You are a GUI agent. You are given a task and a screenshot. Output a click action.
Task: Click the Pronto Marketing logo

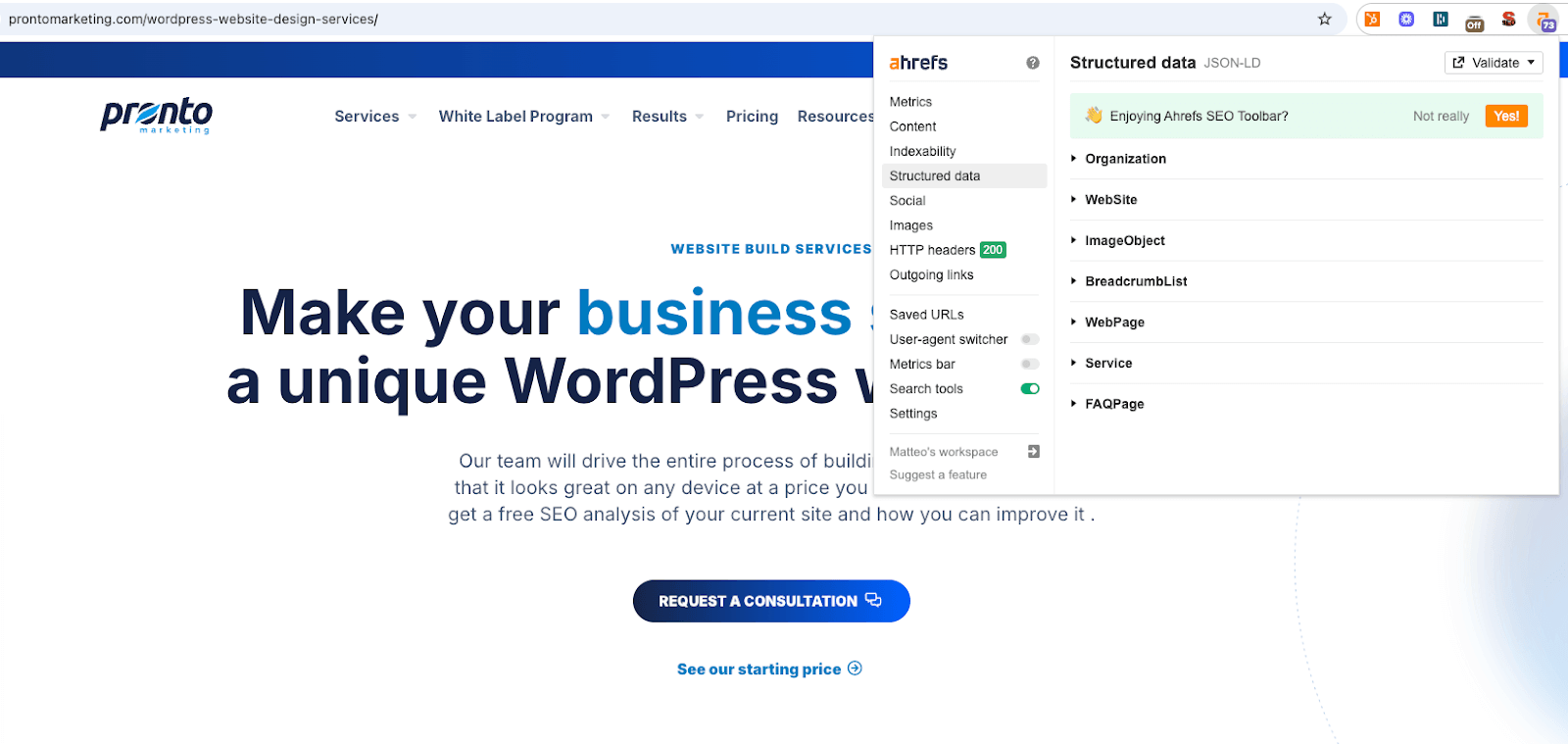(156, 116)
